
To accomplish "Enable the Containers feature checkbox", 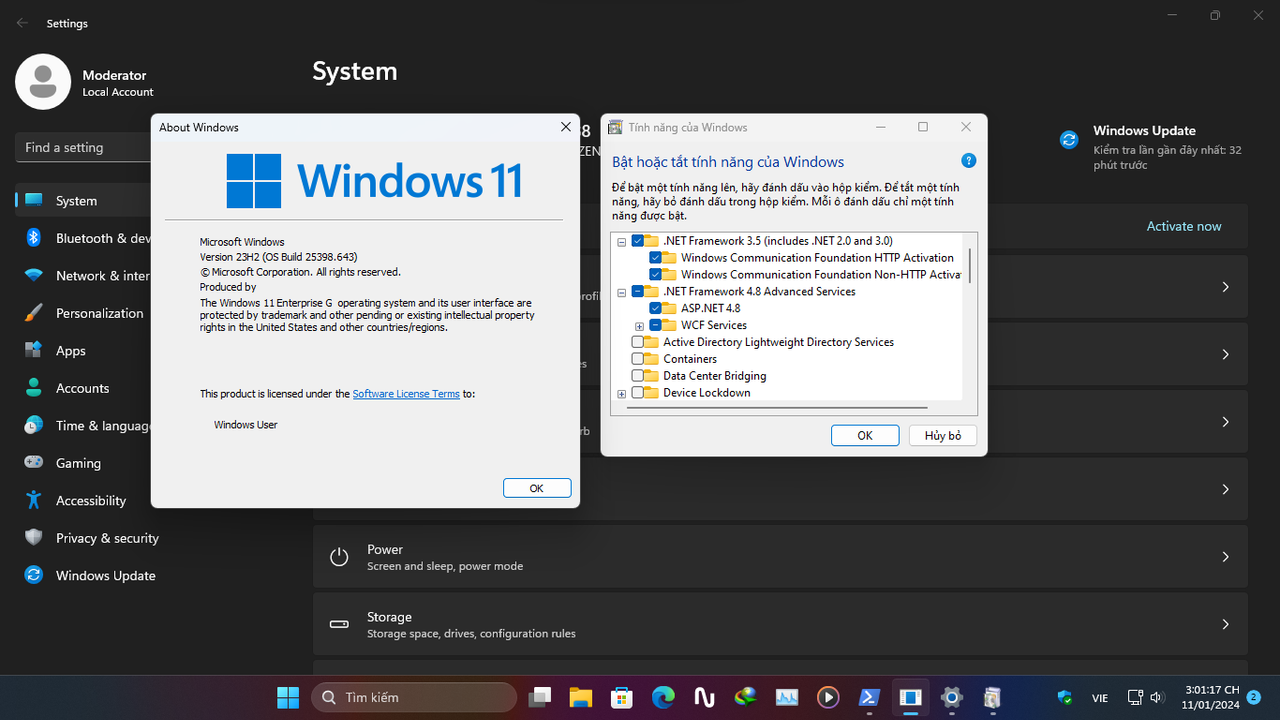I will coord(638,359).
